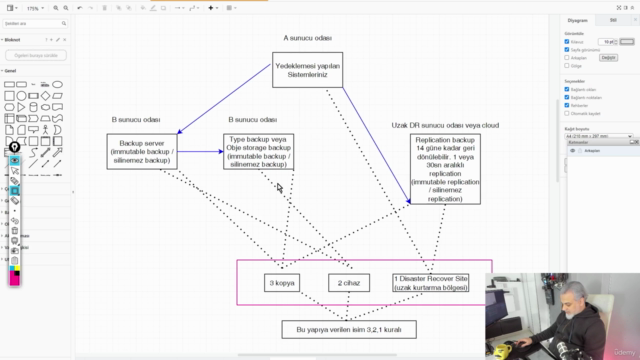Image resolution: width=640 pixels, height=360 pixels.
Task: Click the horizontal scrollbar at canvas bottom
Action: (317, 355)
